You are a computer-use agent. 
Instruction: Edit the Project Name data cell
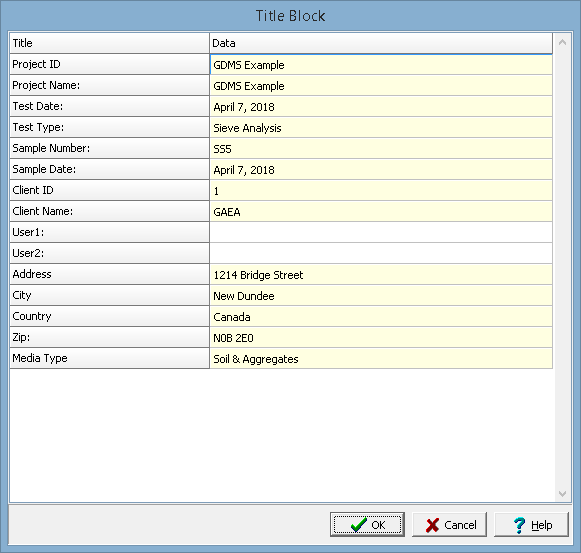[381, 86]
